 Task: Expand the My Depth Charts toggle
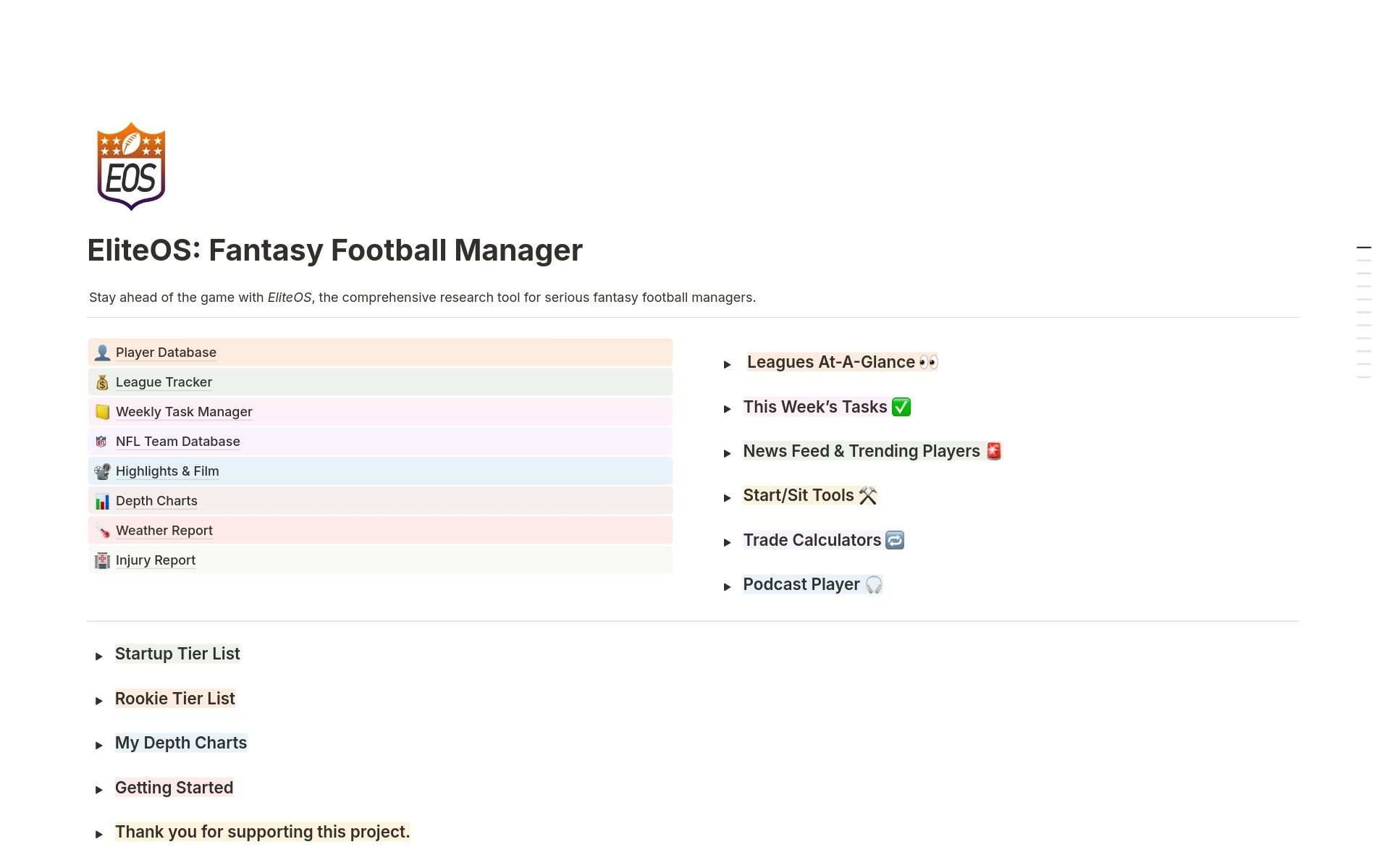point(99,745)
